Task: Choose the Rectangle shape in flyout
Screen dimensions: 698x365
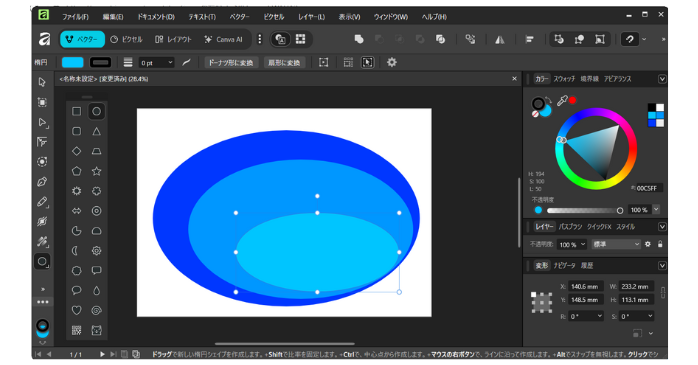Action: click(77, 111)
